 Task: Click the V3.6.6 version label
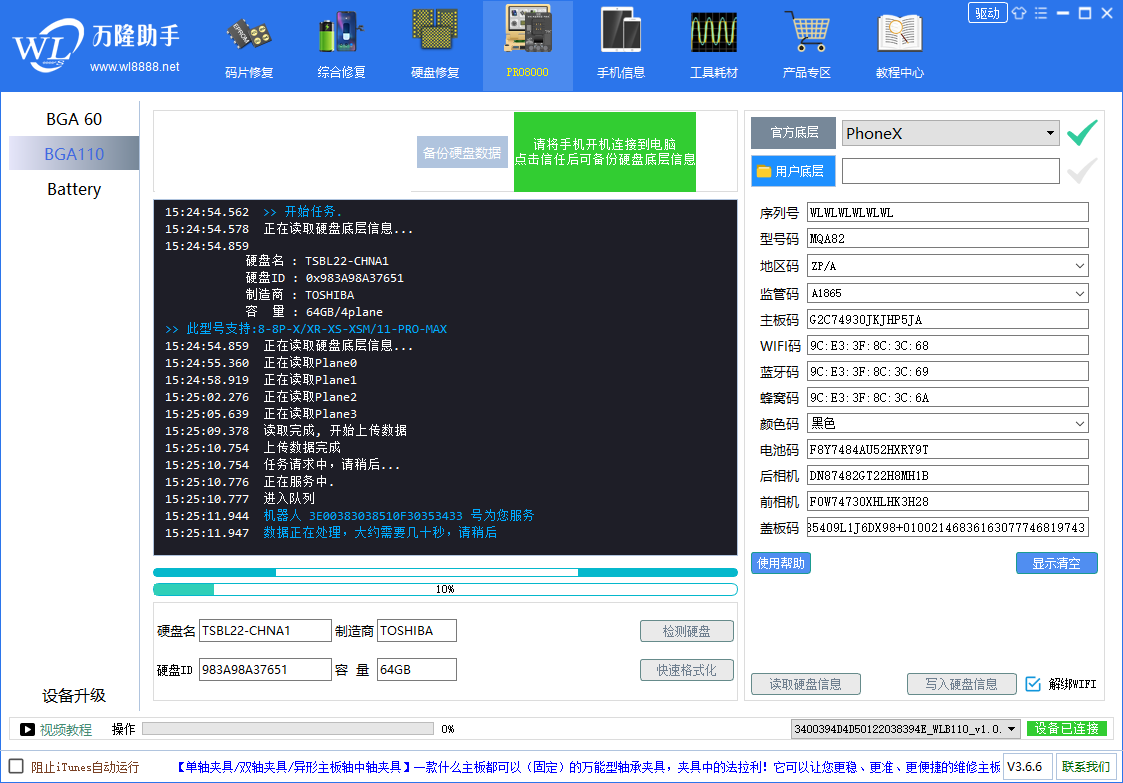coord(1027,767)
